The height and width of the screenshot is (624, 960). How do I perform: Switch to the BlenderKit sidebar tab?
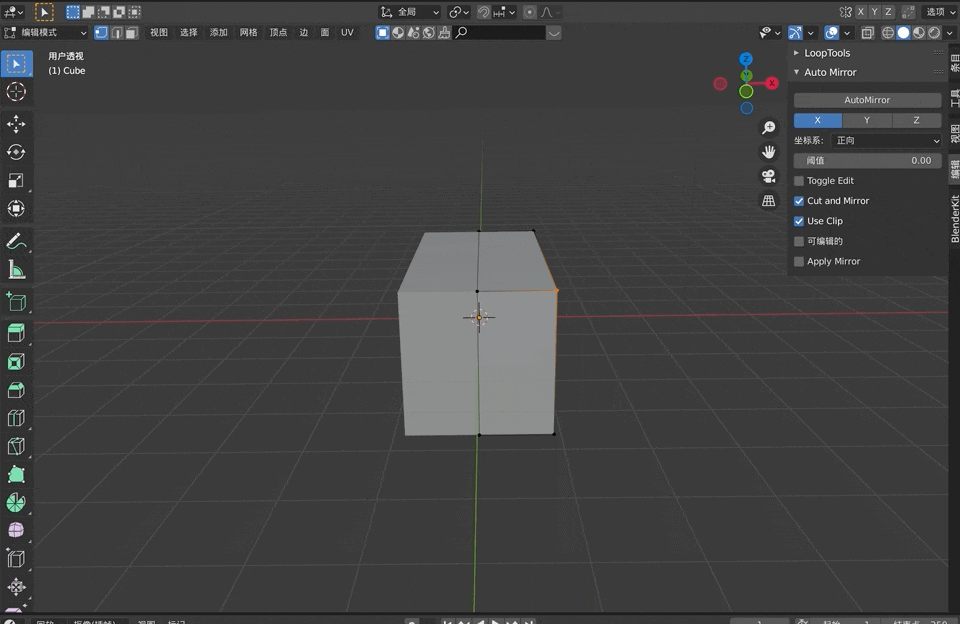point(954,218)
